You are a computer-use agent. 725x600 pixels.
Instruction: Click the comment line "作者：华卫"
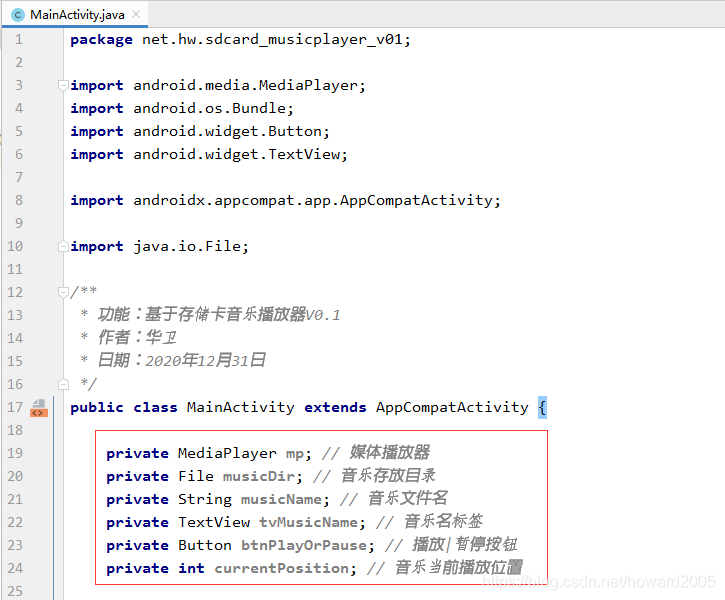point(137,337)
